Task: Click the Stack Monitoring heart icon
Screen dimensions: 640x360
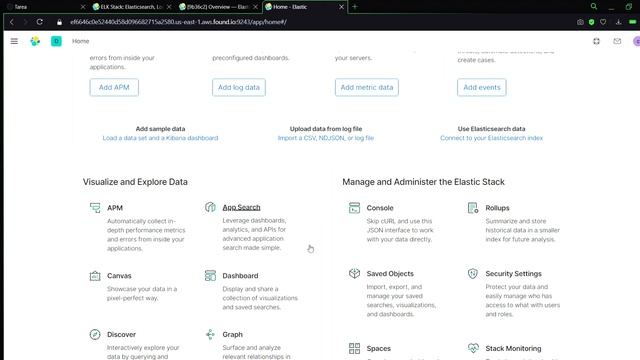Action: pyautogui.click(x=473, y=348)
